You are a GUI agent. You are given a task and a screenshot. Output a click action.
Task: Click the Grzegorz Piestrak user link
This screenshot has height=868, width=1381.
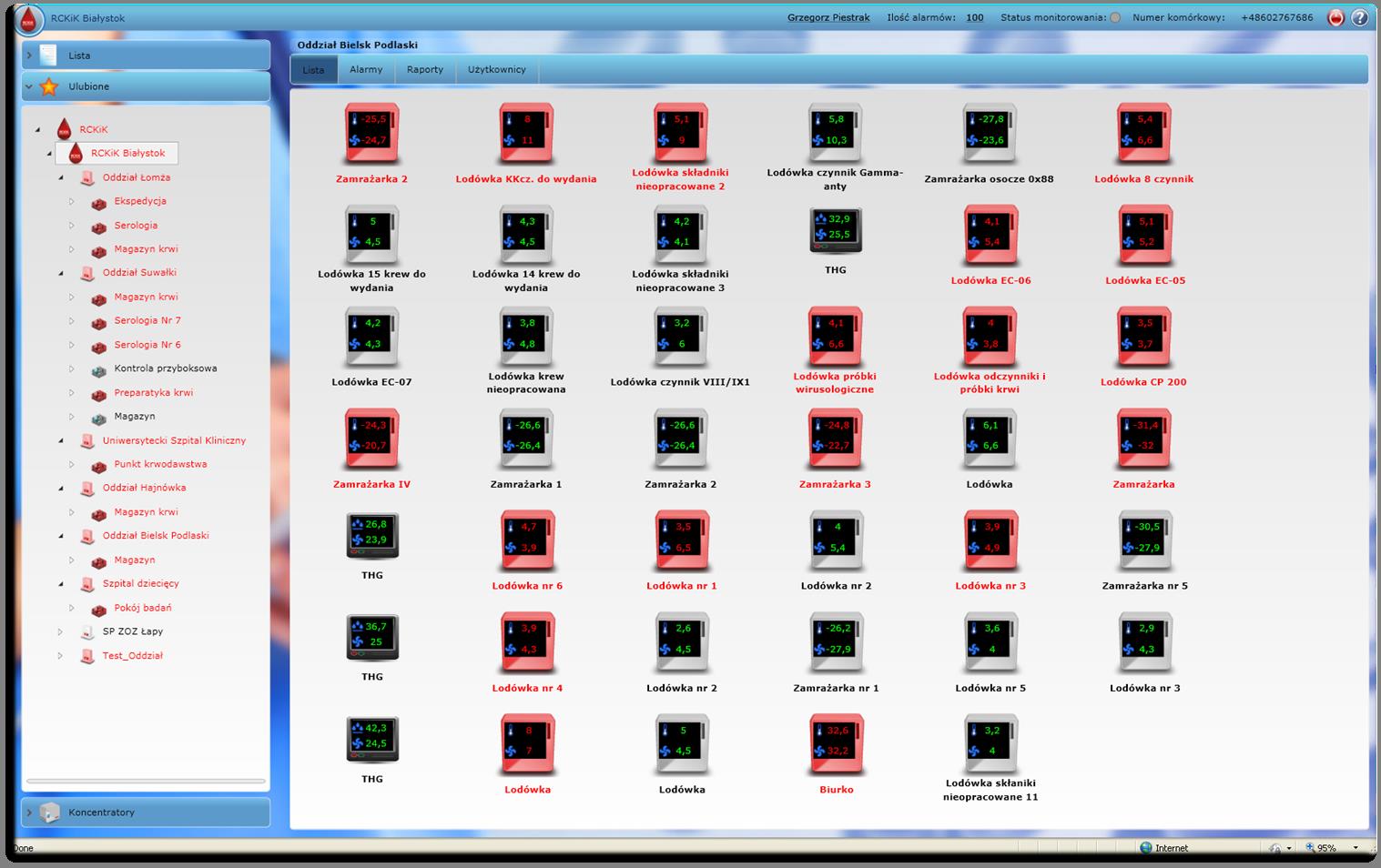(x=828, y=18)
